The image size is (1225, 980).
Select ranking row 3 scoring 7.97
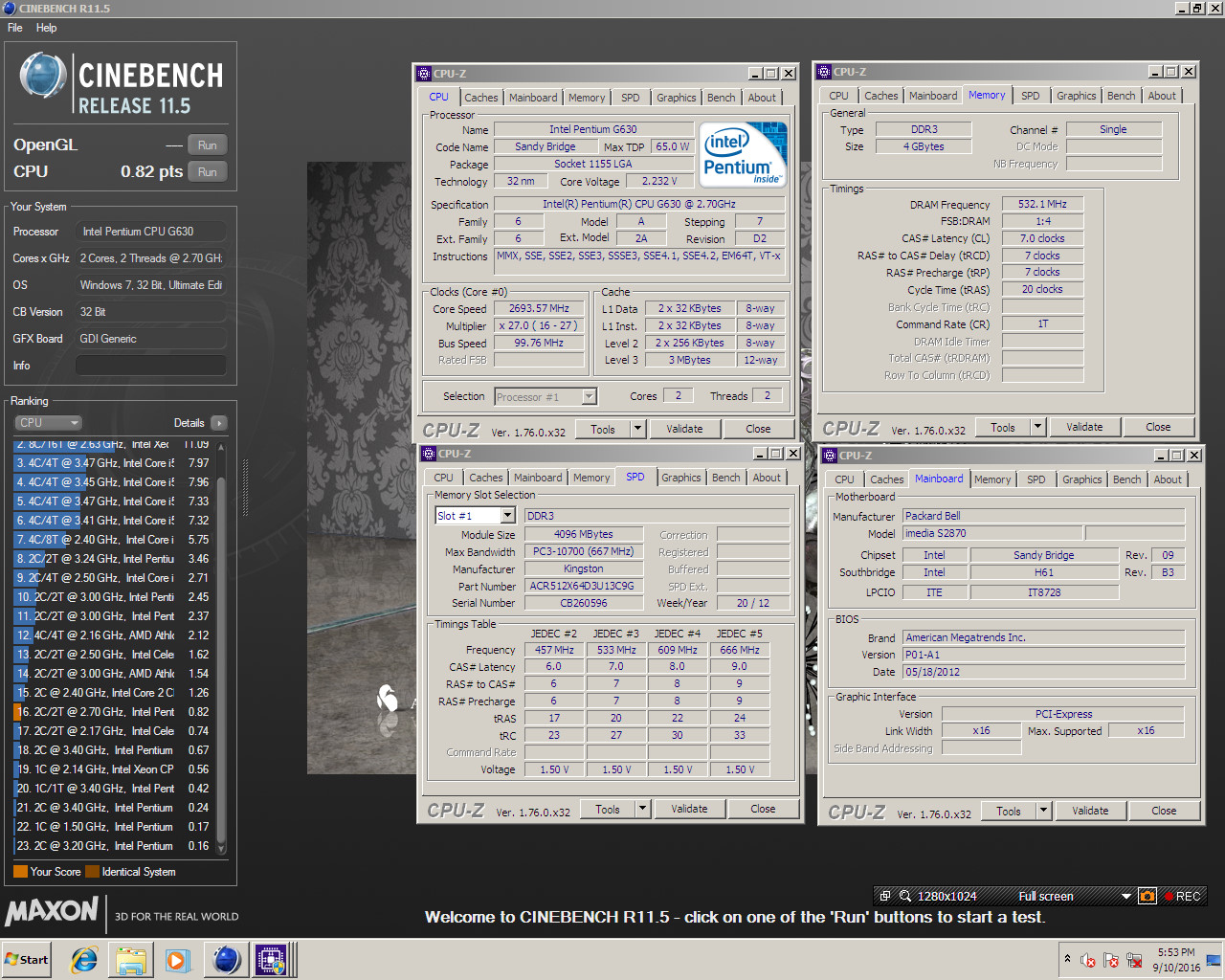click(x=113, y=463)
